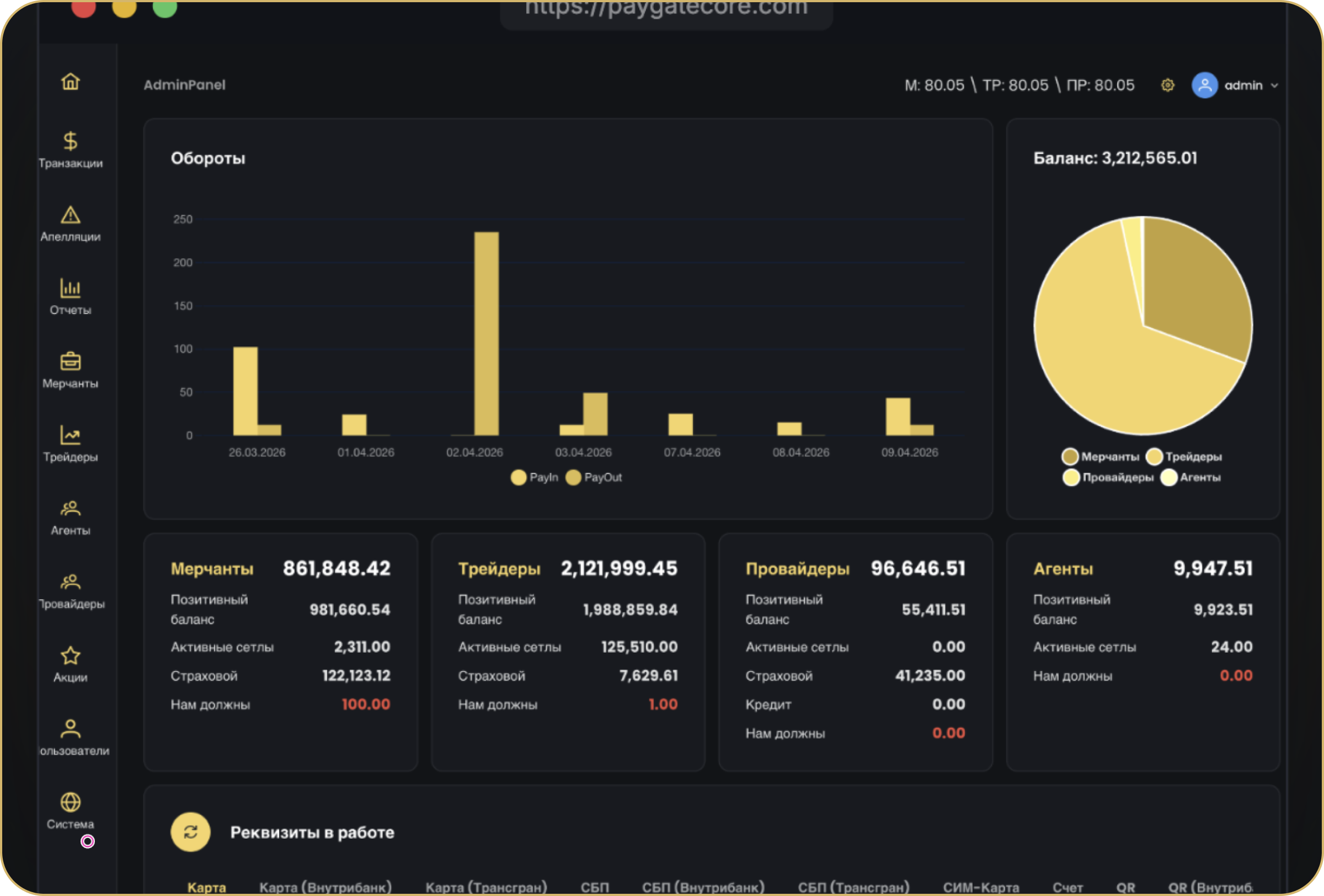Toggle the PayIn series in chart legend
The image size is (1324, 896).
(535, 477)
